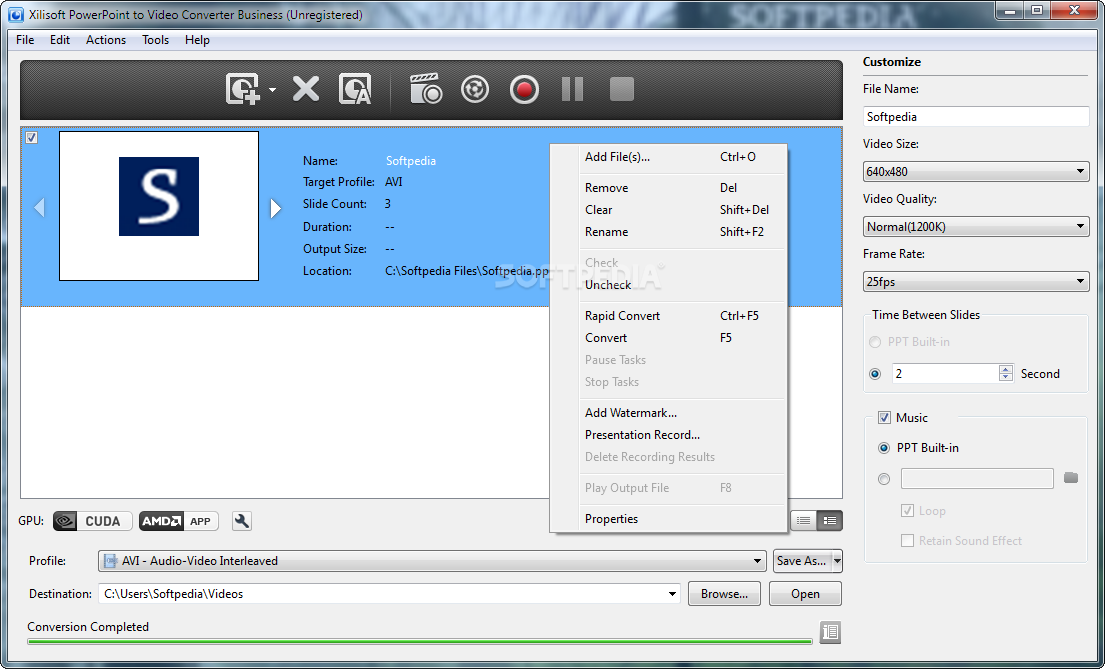Image resolution: width=1105 pixels, height=669 pixels.
Task: Select PPT Built-in time between slides
Action: pos(875,342)
